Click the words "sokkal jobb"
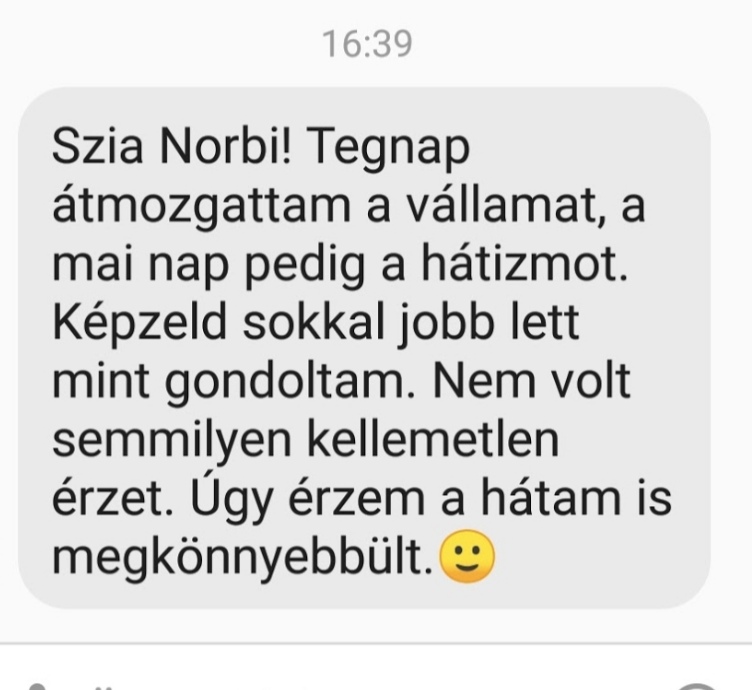752x690 pixels. point(368,325)
